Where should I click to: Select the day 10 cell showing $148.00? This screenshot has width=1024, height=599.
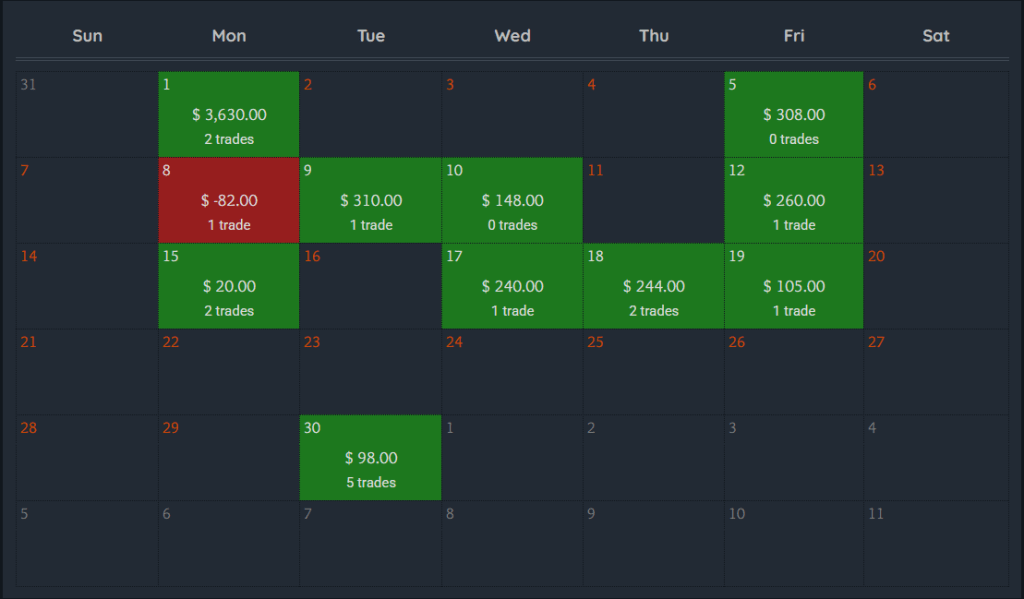(x=512, y=200)
